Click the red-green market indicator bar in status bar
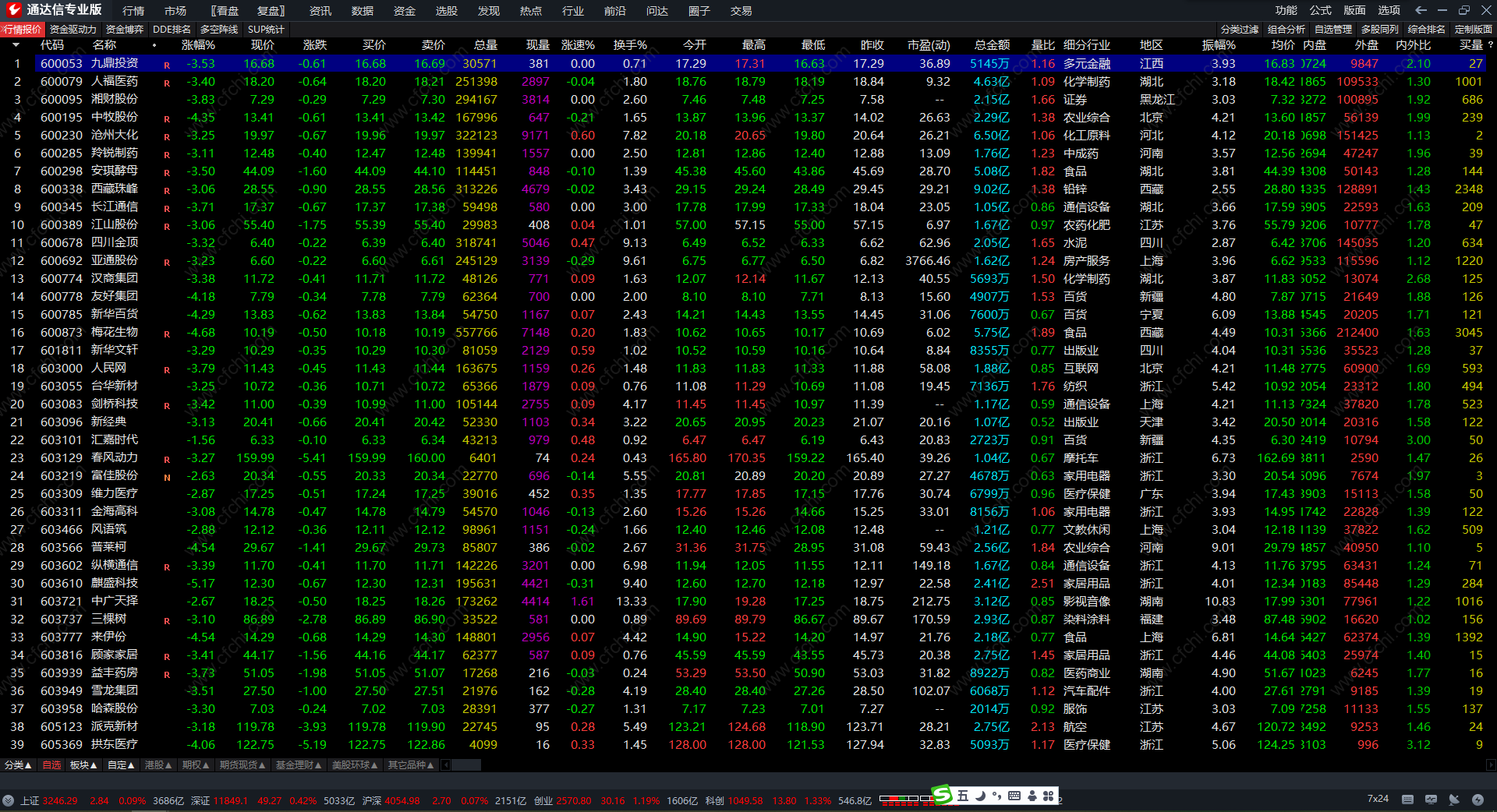1497x812 pixels. 906,800
